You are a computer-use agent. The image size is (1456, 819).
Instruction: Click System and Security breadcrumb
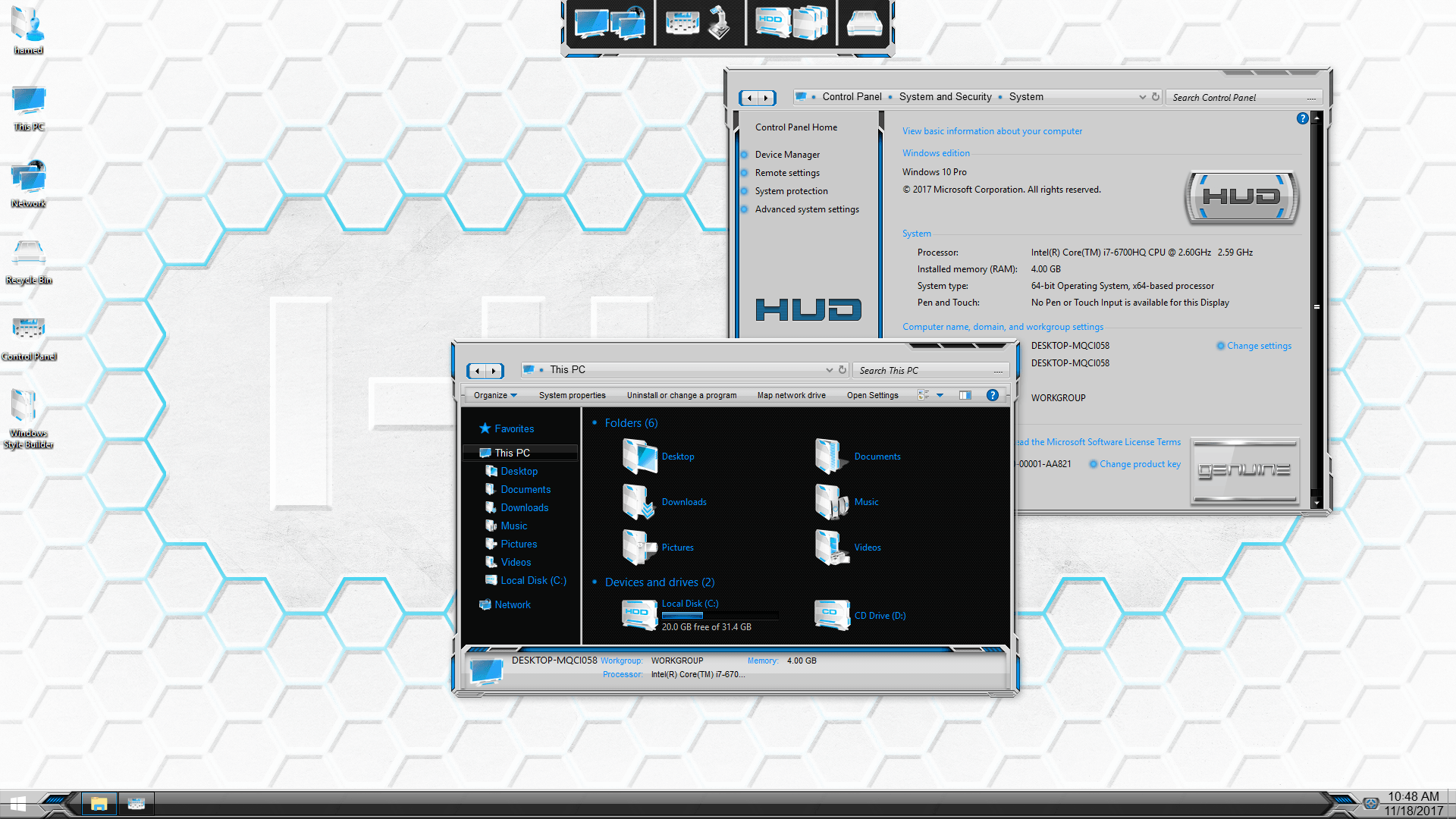[945, 97]
